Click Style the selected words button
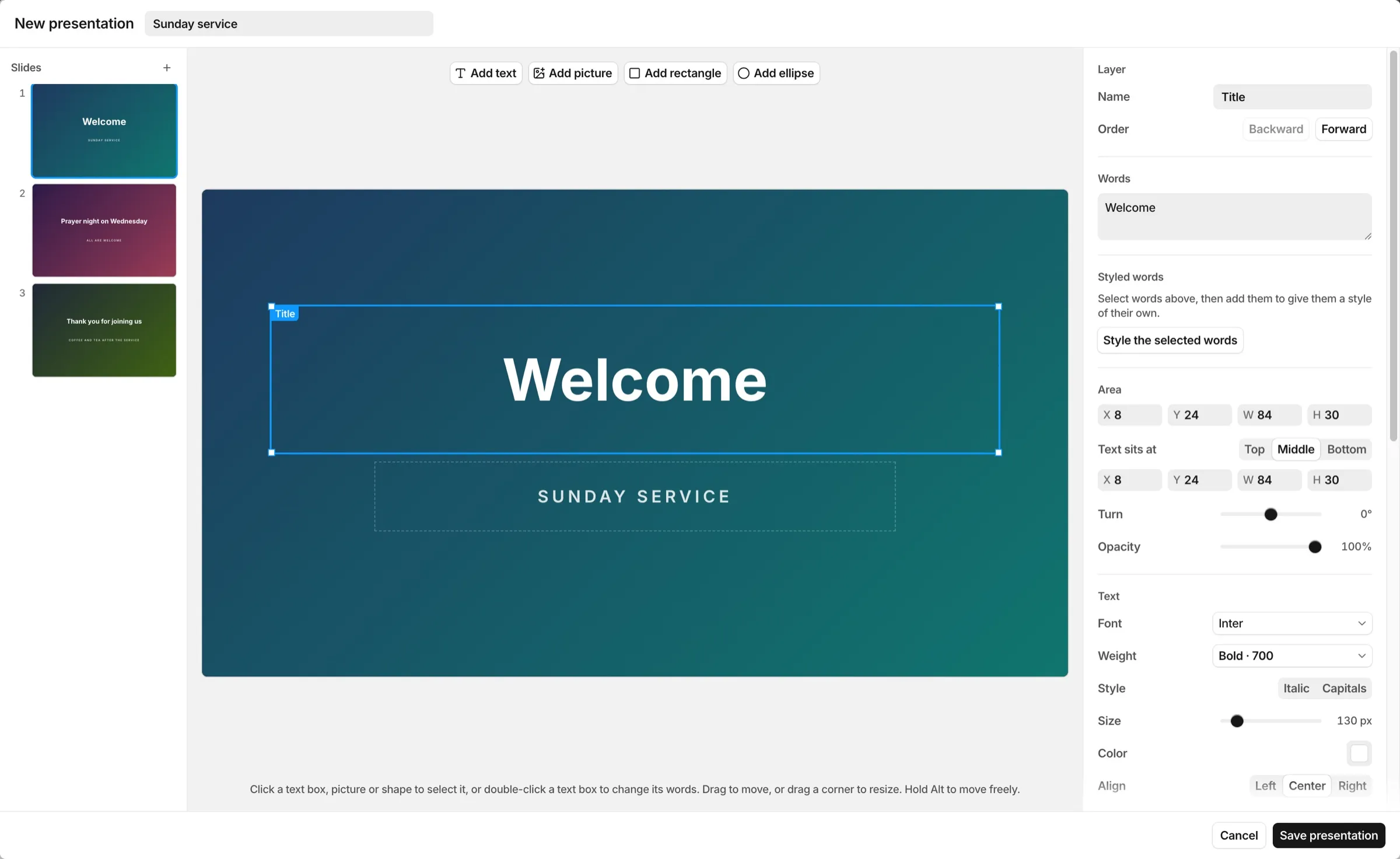Viewport: 1400px width, 859px height. pyautogui.click(x=1170, y=340)
